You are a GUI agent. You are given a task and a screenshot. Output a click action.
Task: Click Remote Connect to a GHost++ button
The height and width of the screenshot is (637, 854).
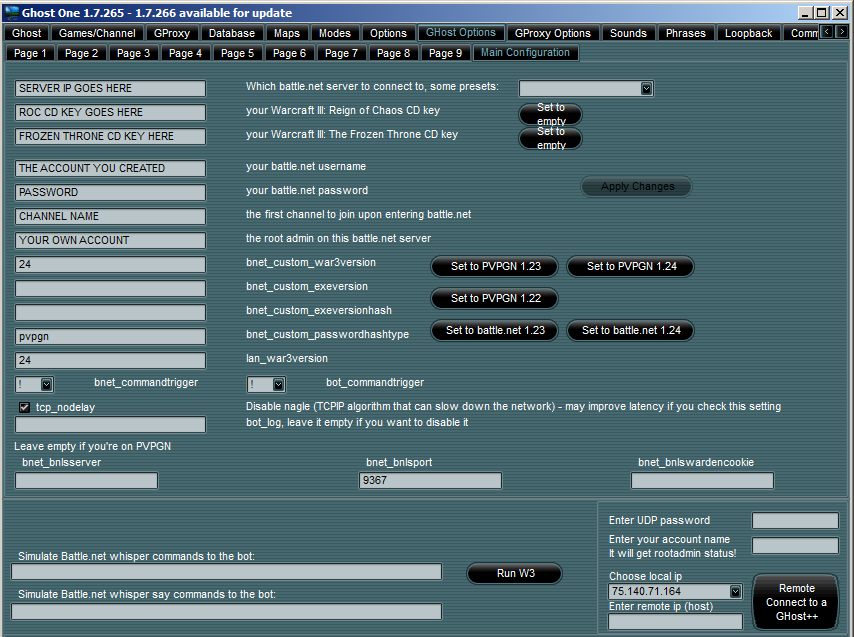pos(796,602)
